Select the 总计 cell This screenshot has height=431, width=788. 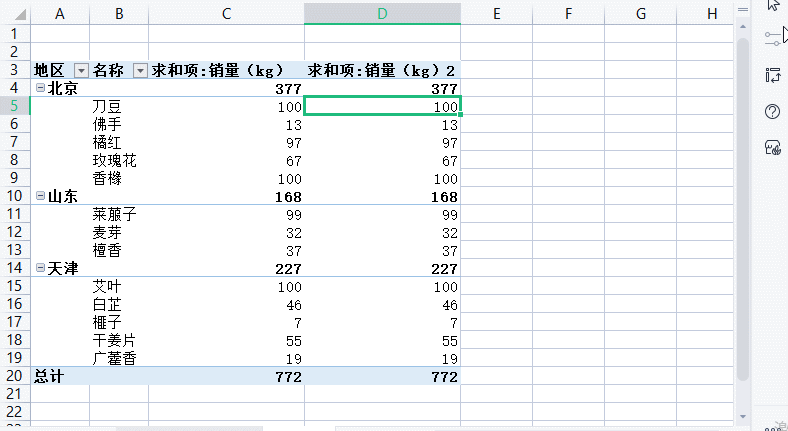(60, 377)
